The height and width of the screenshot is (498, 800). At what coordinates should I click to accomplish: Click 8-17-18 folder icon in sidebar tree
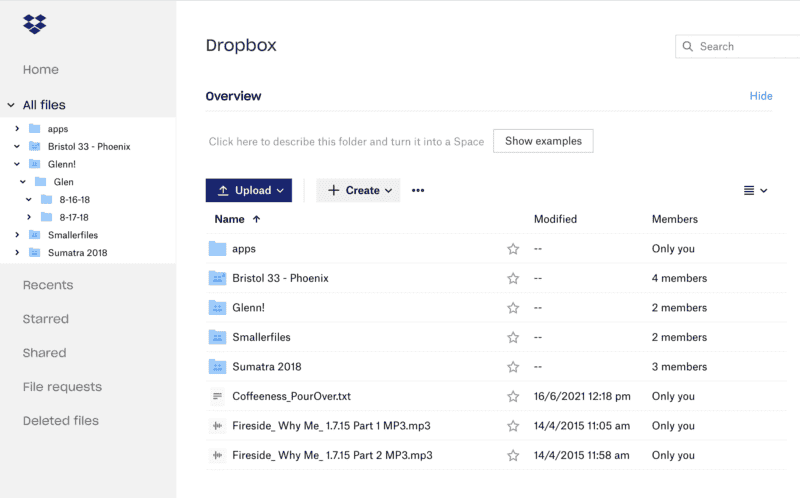pos(46,217)
